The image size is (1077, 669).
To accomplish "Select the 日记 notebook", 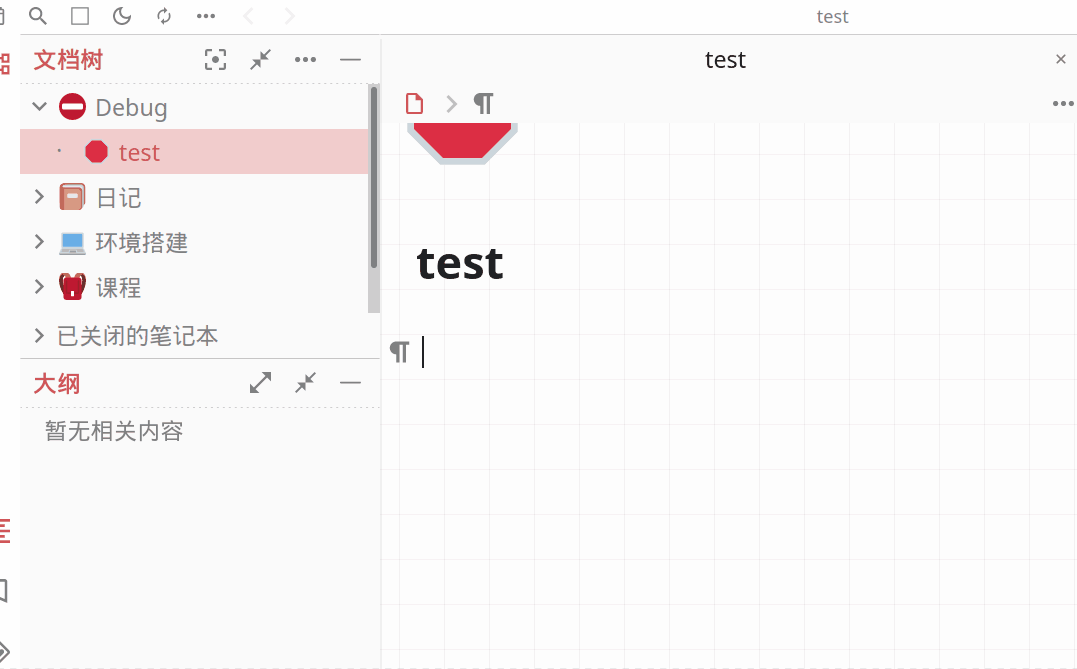I will click(118, 198).
